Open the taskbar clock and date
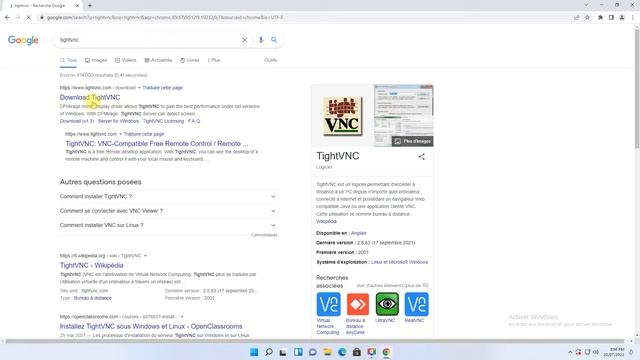640x360 pixels. [x=614, y=352]
